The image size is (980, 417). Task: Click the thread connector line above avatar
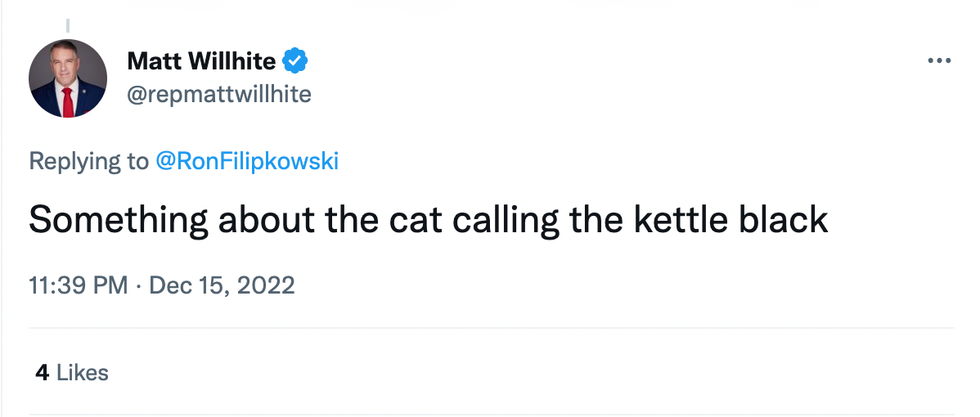coord(67,25)
